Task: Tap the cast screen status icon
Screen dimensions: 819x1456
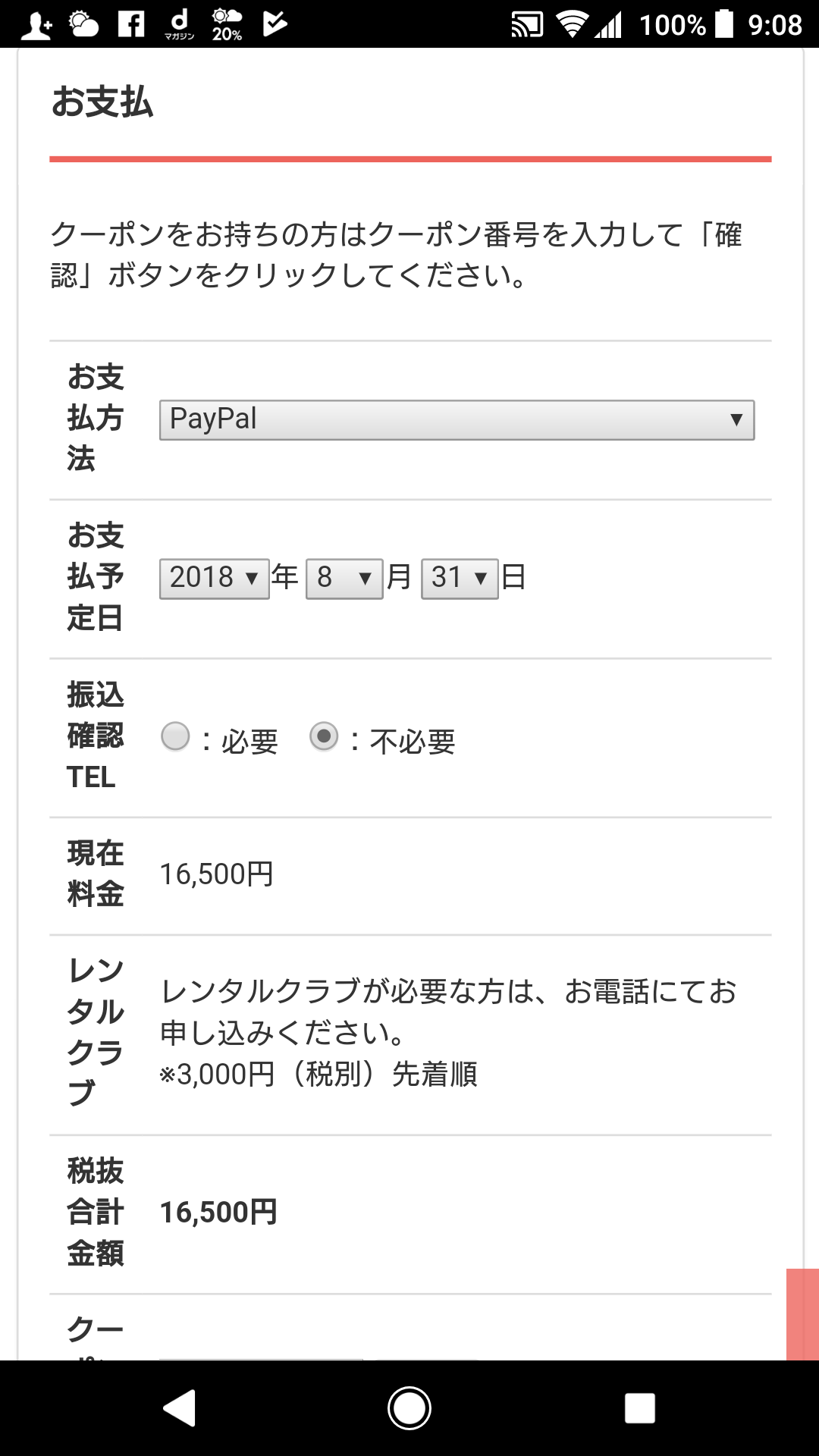Action: (x=527, y=25)
